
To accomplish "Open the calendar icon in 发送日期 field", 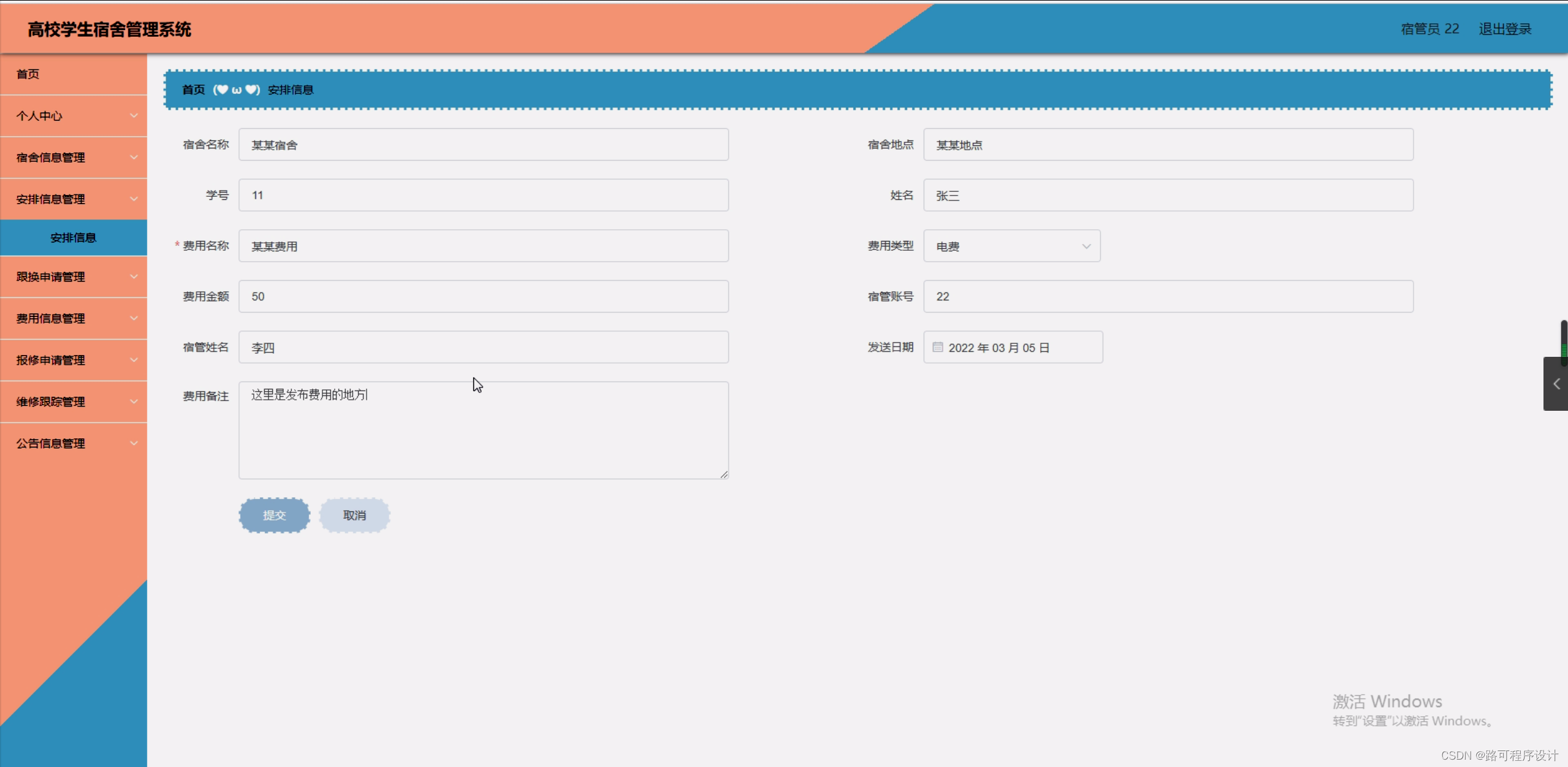I will 937,347.
